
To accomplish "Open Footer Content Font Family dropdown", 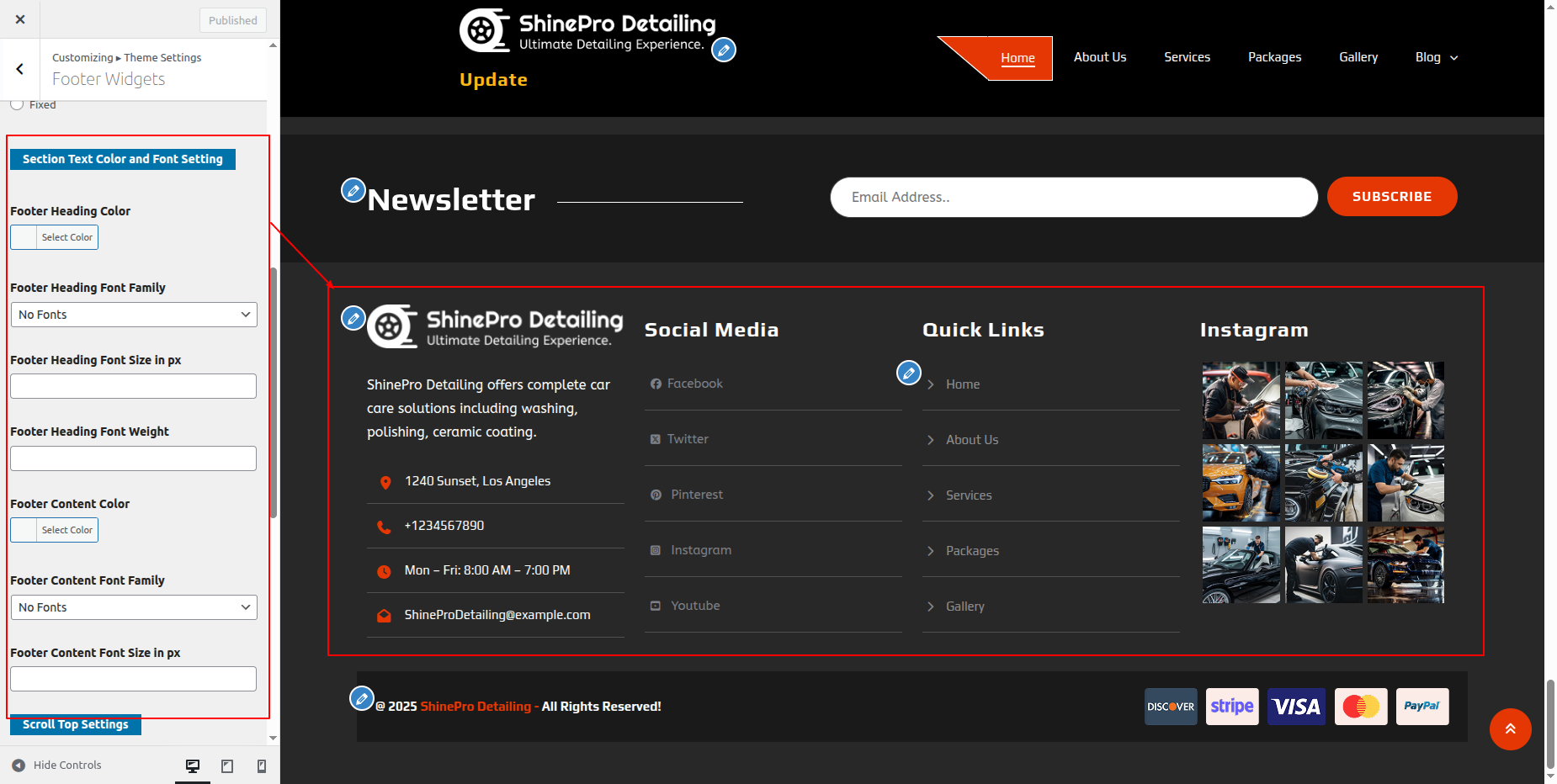I will pyautogui.click(x=134, y=607).
